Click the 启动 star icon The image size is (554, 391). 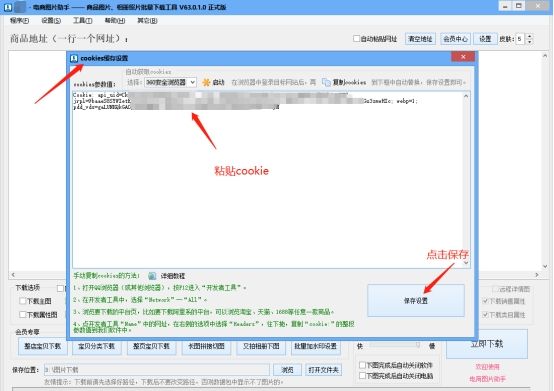206,82
